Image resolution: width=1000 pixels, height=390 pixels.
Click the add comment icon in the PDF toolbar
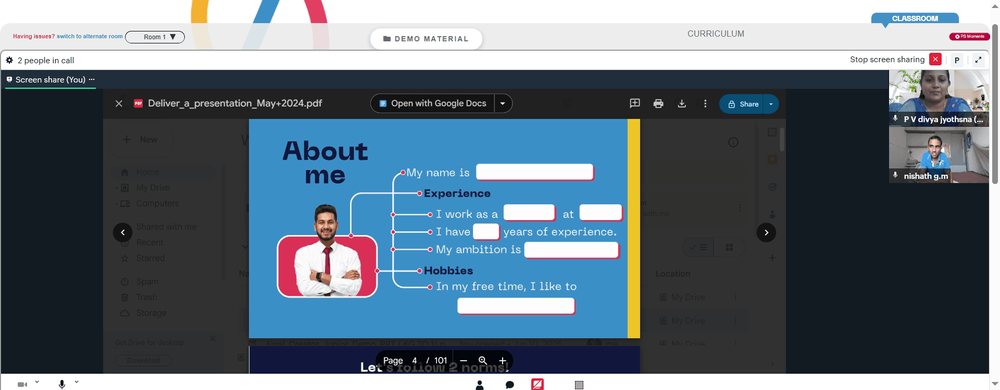(635, 103)
